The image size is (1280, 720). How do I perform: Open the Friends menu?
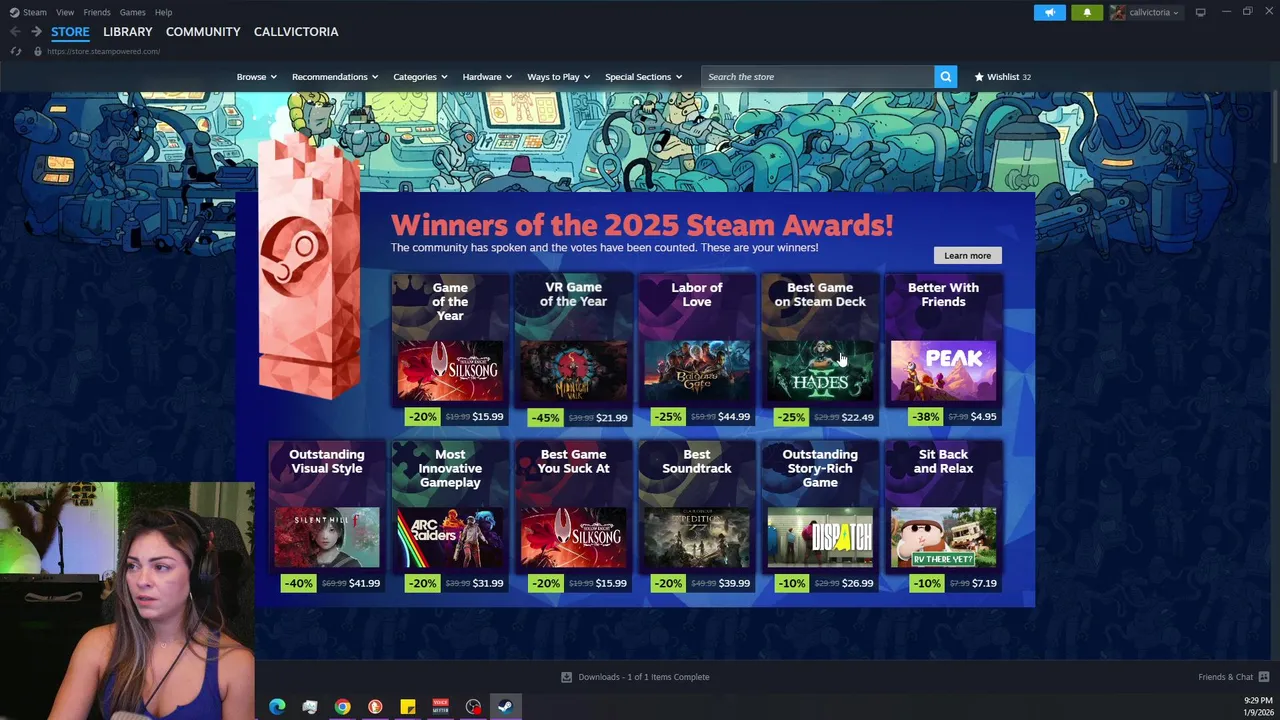[97, 12]
